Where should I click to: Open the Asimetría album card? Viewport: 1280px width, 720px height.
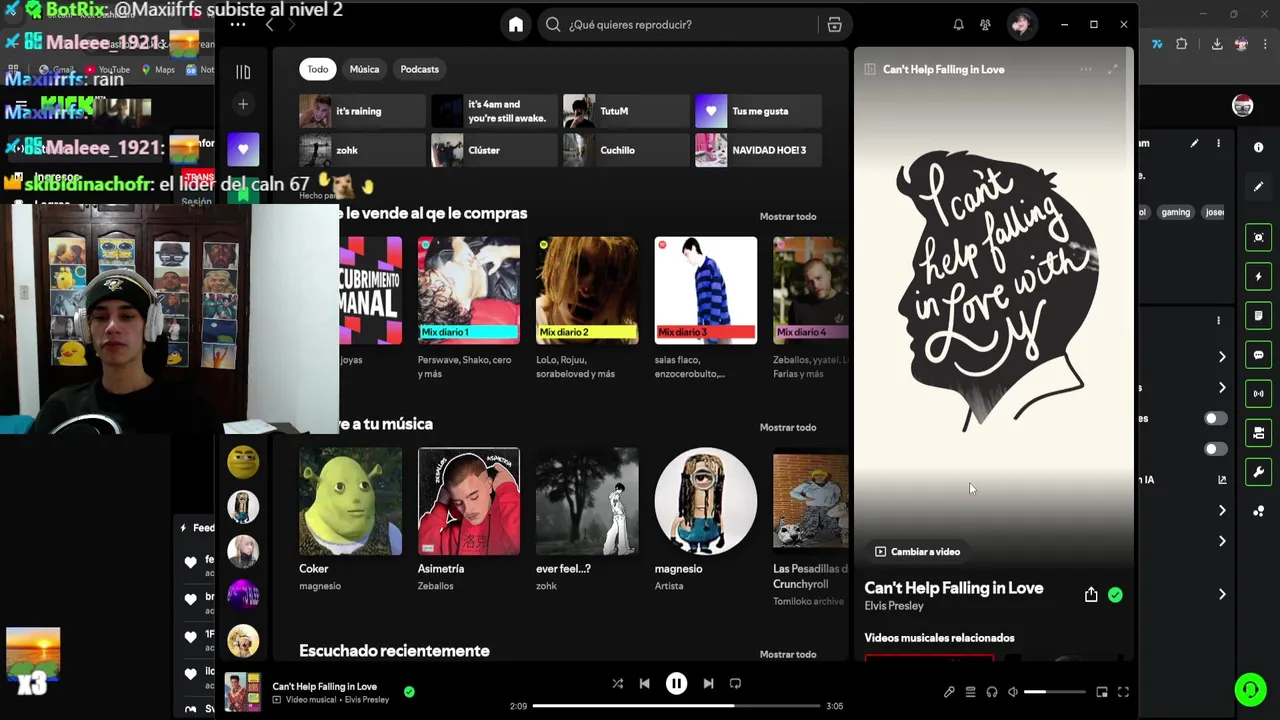(x=469, y=520)
